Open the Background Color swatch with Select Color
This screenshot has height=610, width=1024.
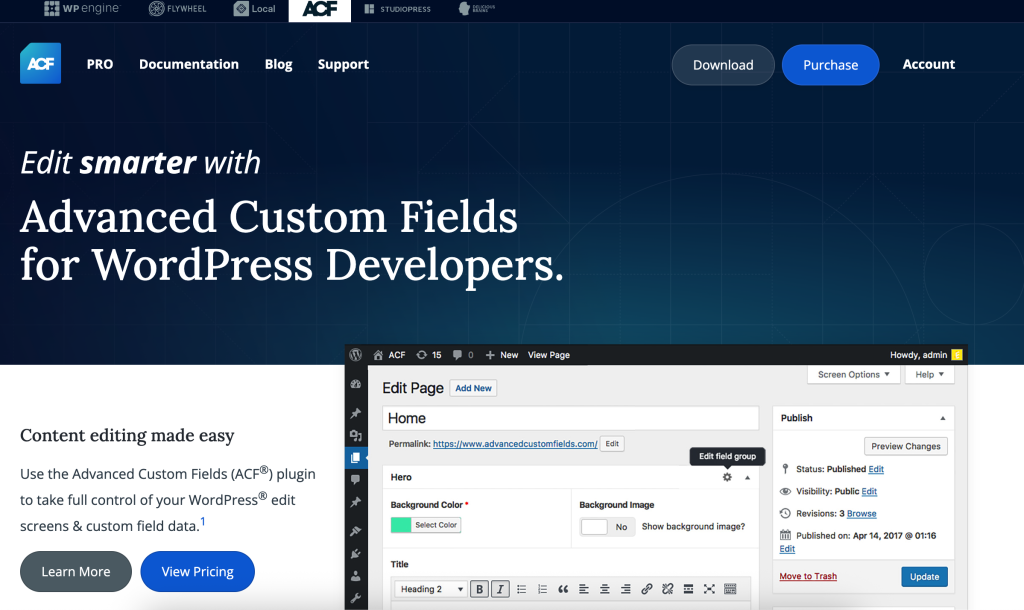point(426,524)
